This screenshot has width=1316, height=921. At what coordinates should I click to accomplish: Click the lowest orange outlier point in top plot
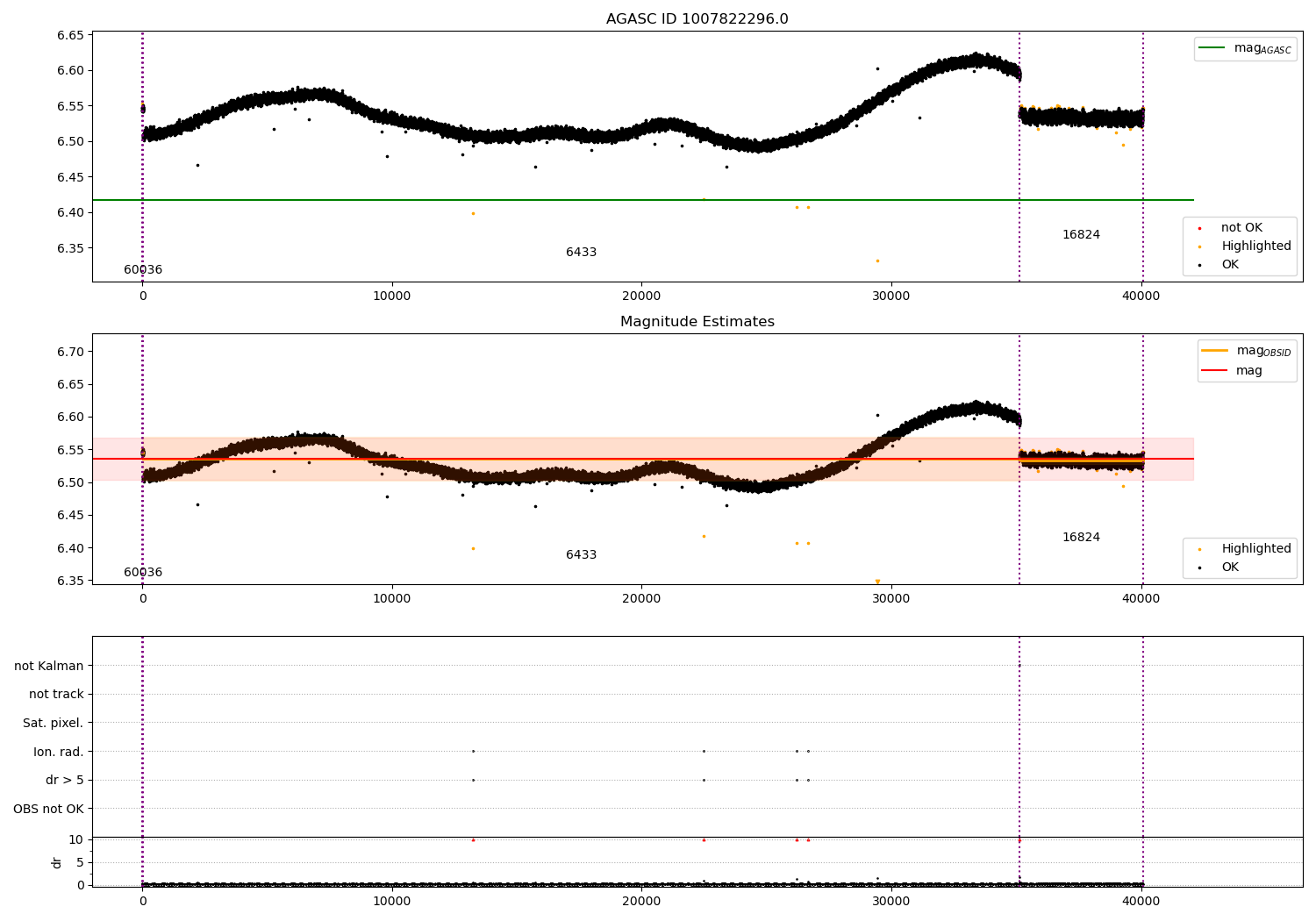click(877, 261)
